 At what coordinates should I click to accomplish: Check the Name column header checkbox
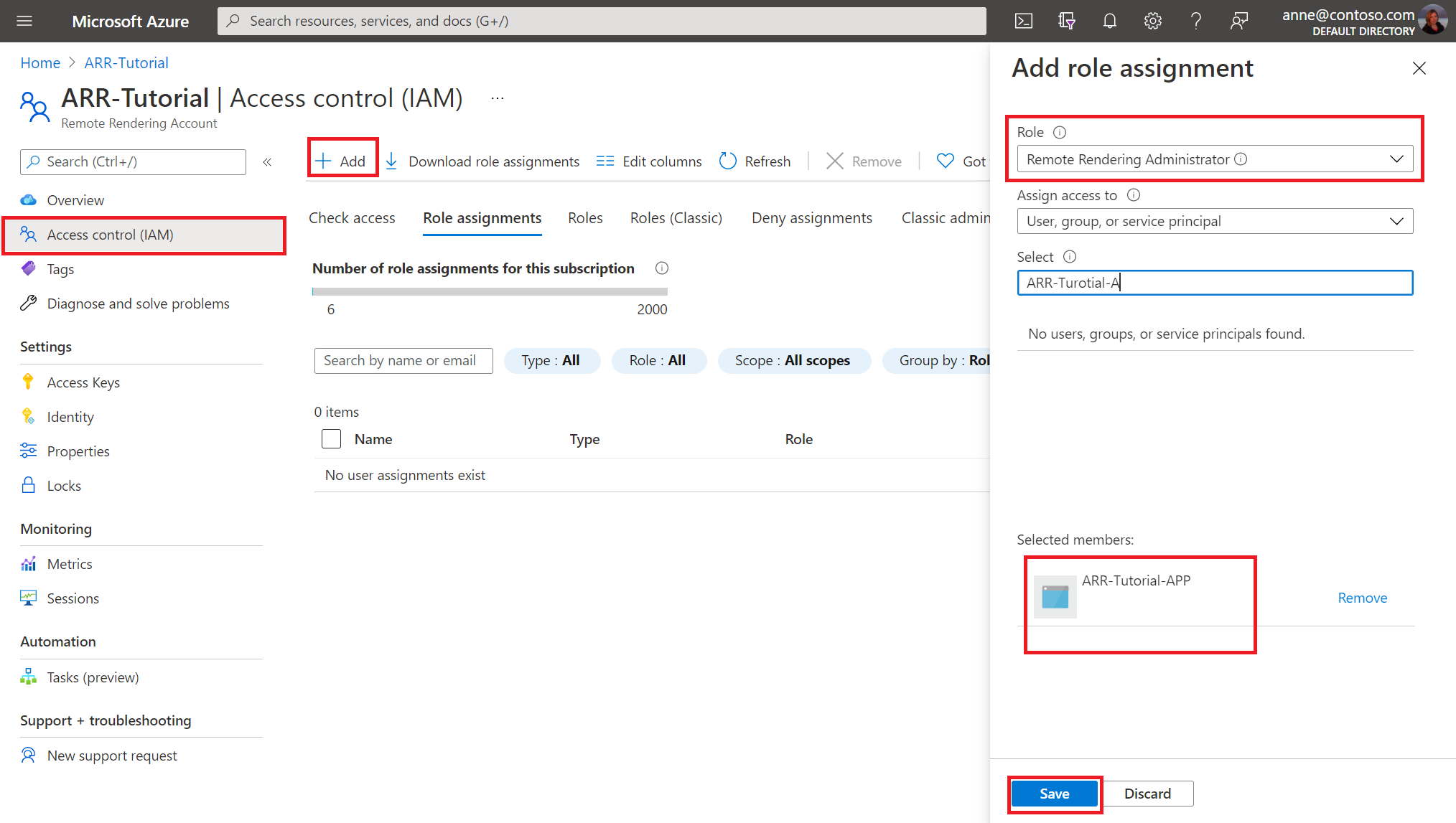(331, 438)
